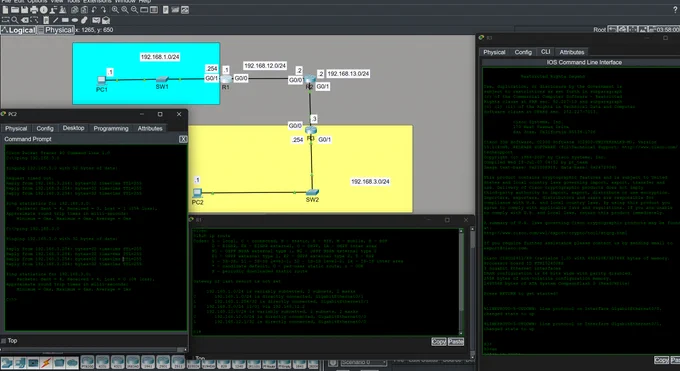Open the Attributes tab in R3 window

click(572, 52)
